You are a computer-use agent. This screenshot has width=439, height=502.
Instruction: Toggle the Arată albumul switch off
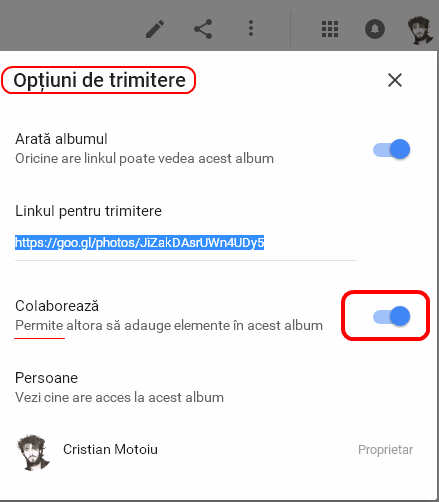(x=391, y=149)
